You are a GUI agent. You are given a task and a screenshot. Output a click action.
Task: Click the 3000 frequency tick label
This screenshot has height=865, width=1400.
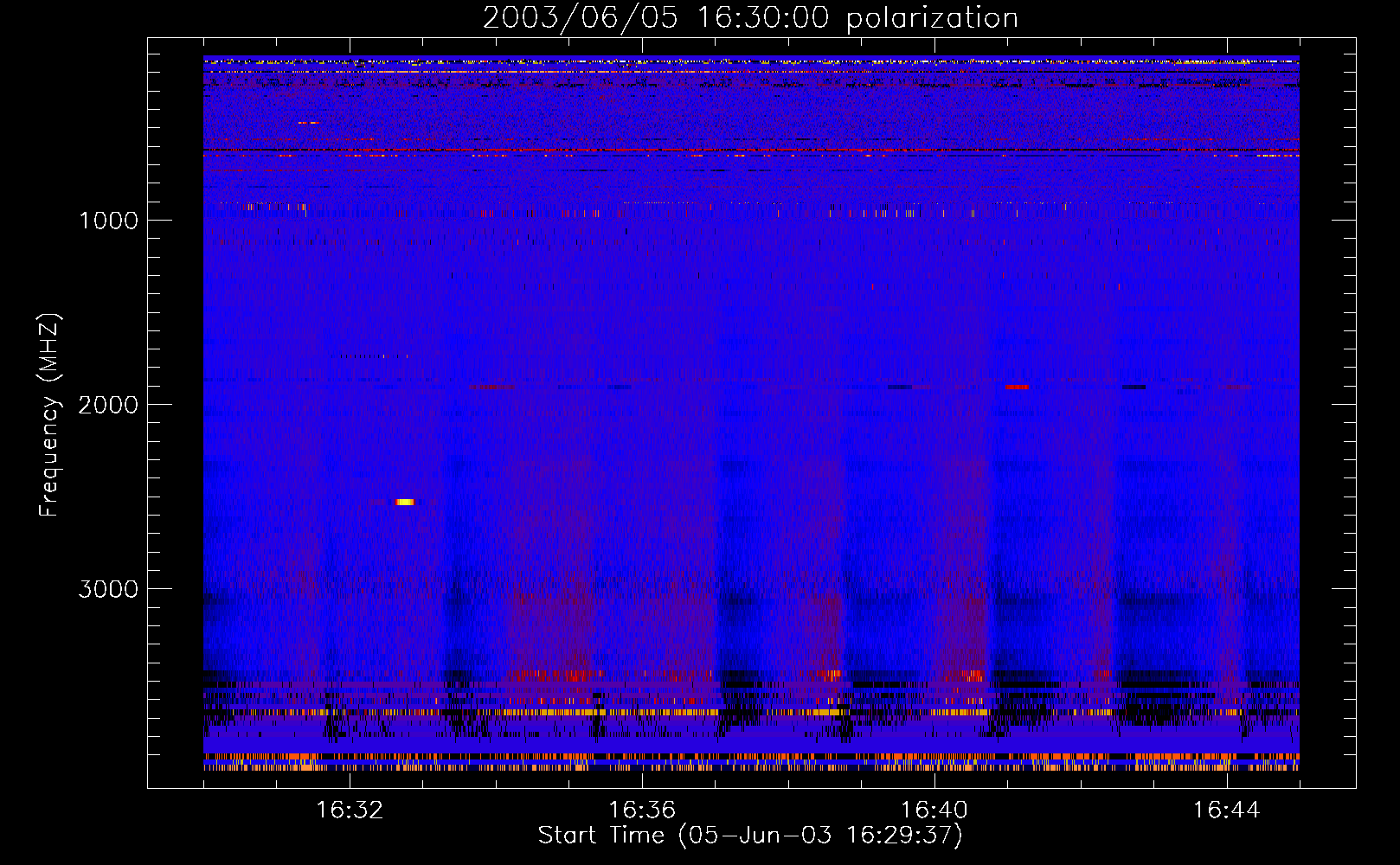(108, 589)
